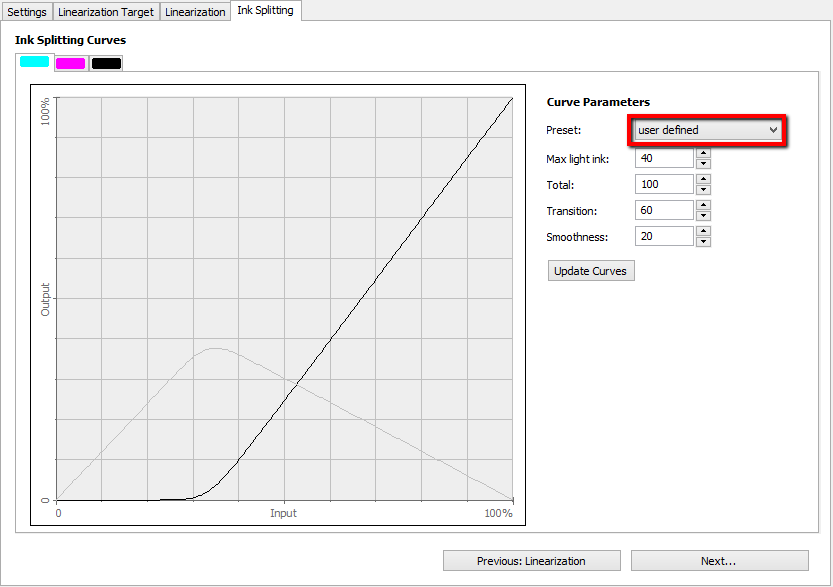
Task: Click the Max light ink input field
Action: 664,158
